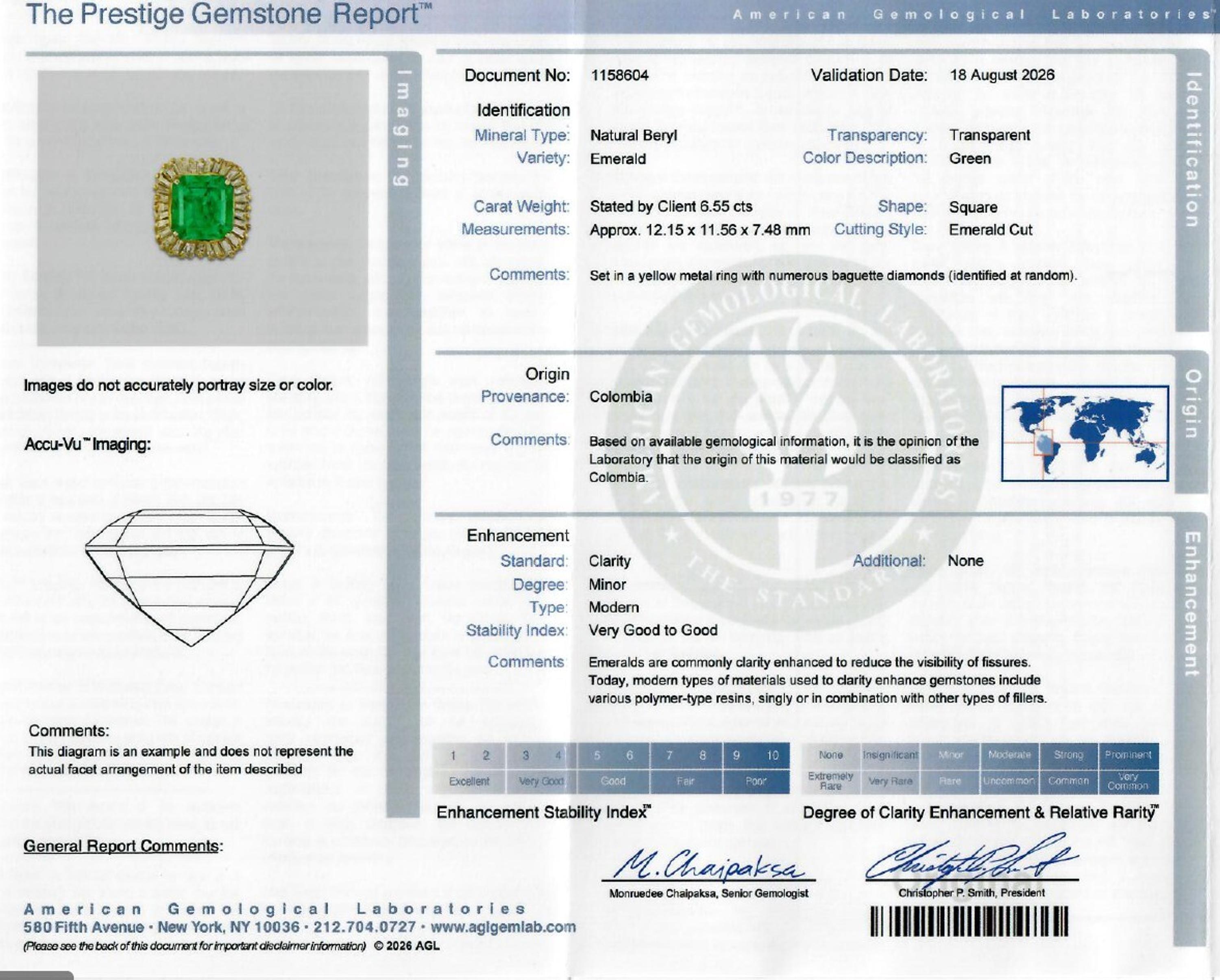
Task: Click the "None" value beside Additional
Action: click(x=966, y=561)
